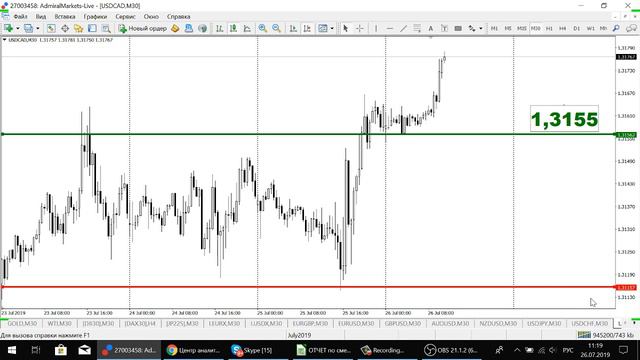640x360 pixels.
Task: Select the text A drawing tool
Action: [431, 28]
